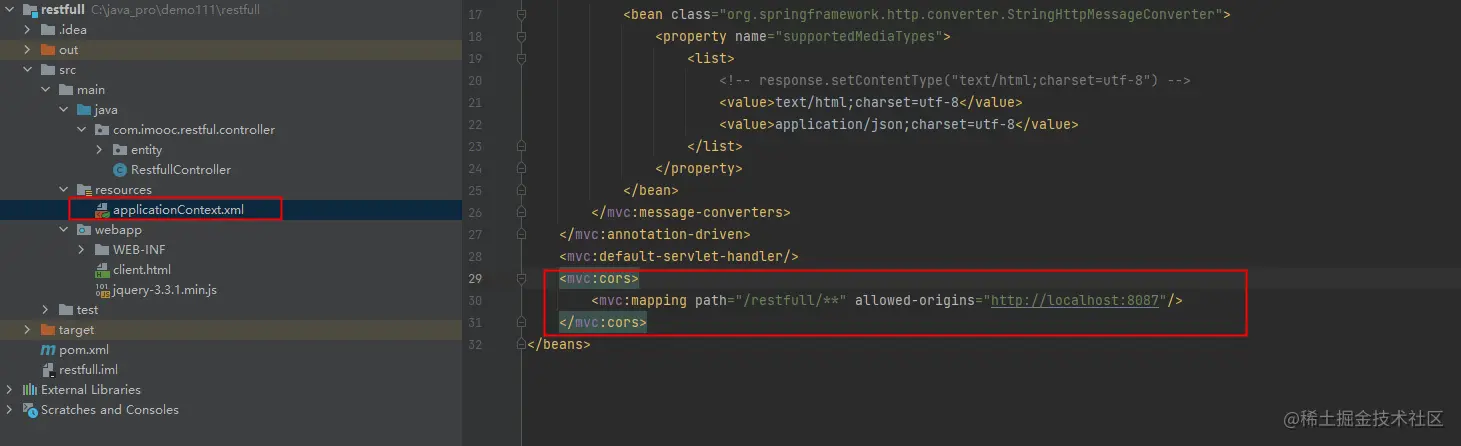The width and height of the screenshot is (1461, 446).
Task: Collapse the src folder arrow
Action: pos(28,70)
